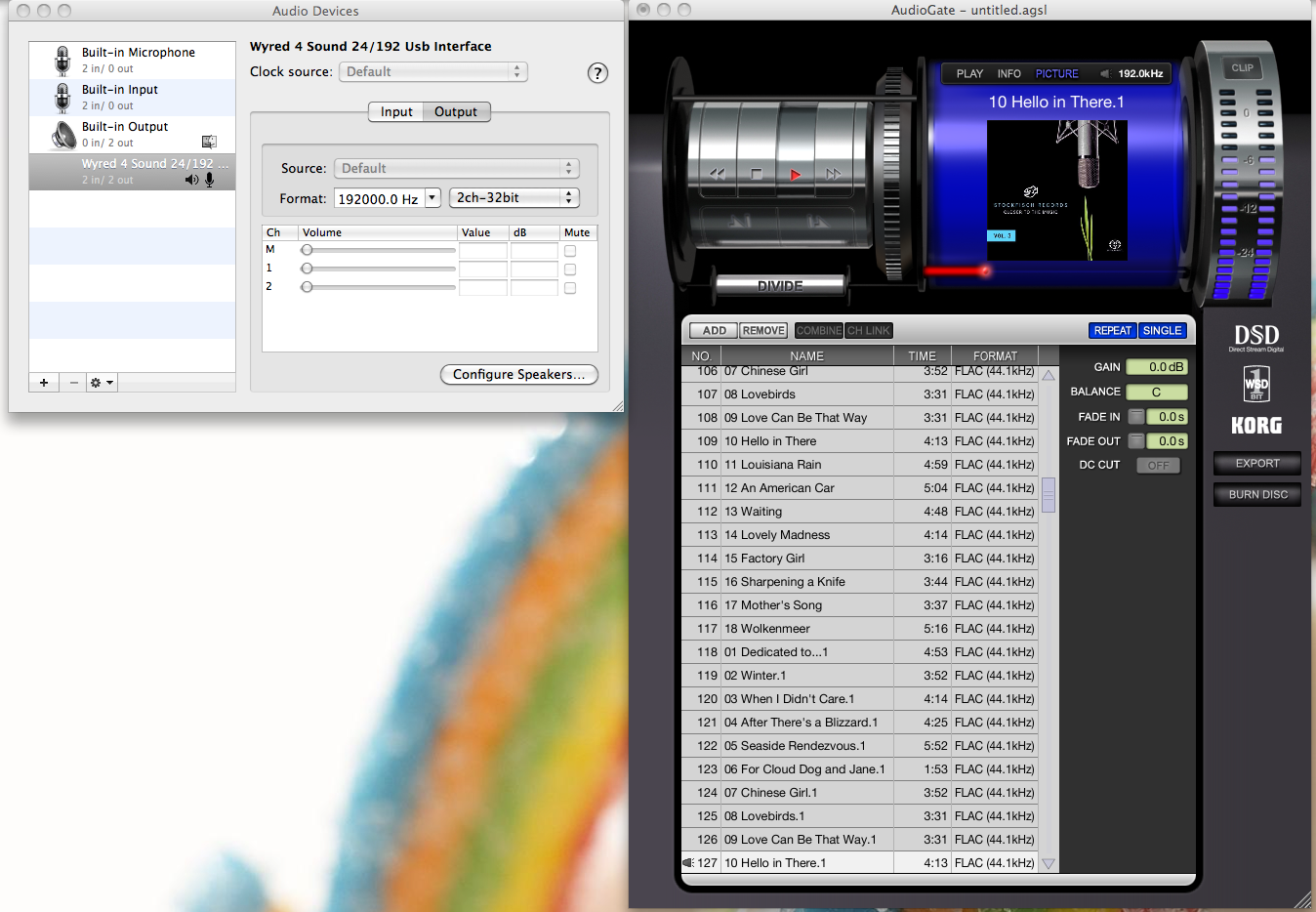Toggle the SINGLE playback mode button
This screenshot has height=912, width=1316.
point(1162,331)
